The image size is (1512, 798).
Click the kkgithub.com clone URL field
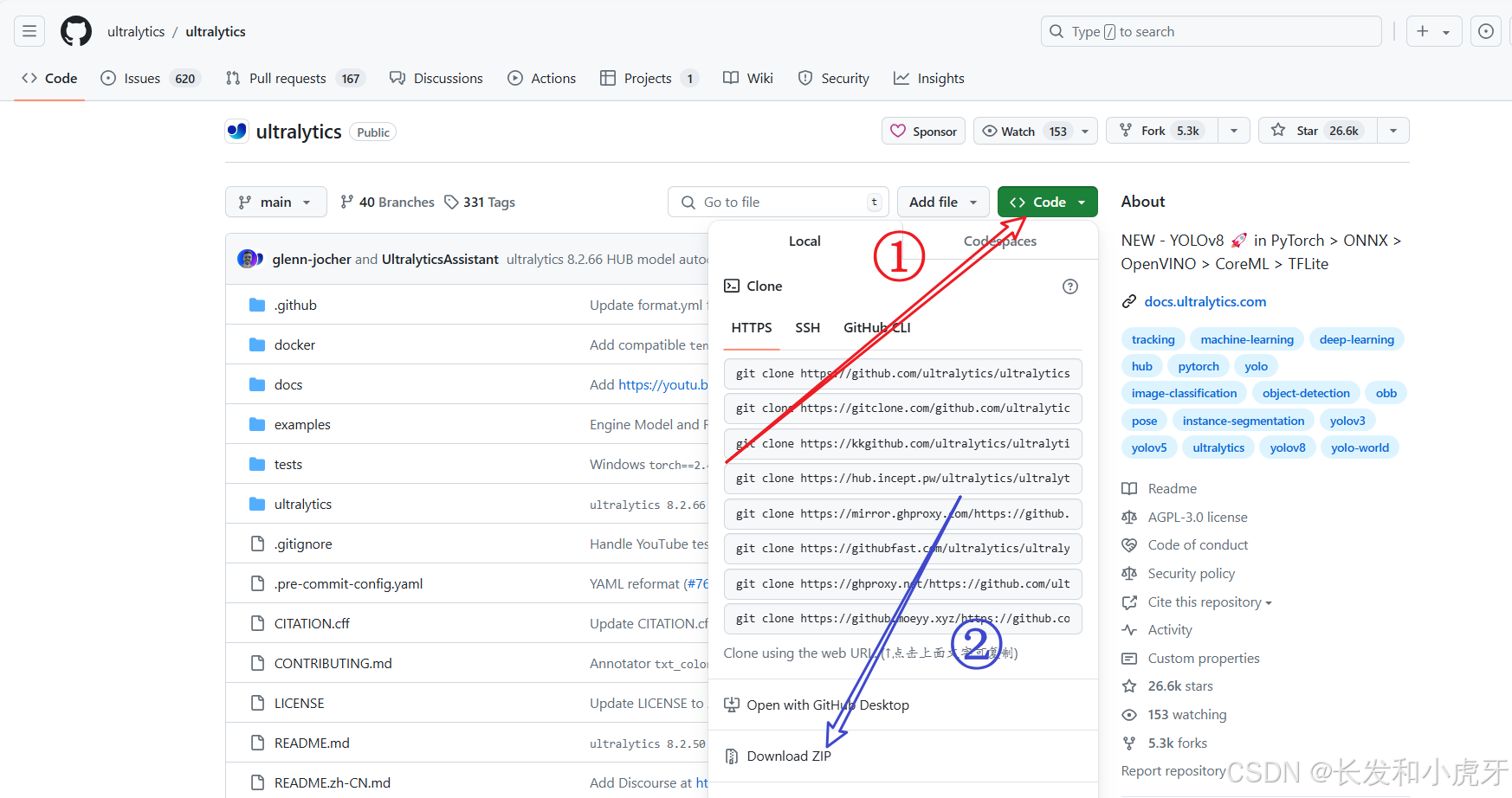[x=903, y=443]
